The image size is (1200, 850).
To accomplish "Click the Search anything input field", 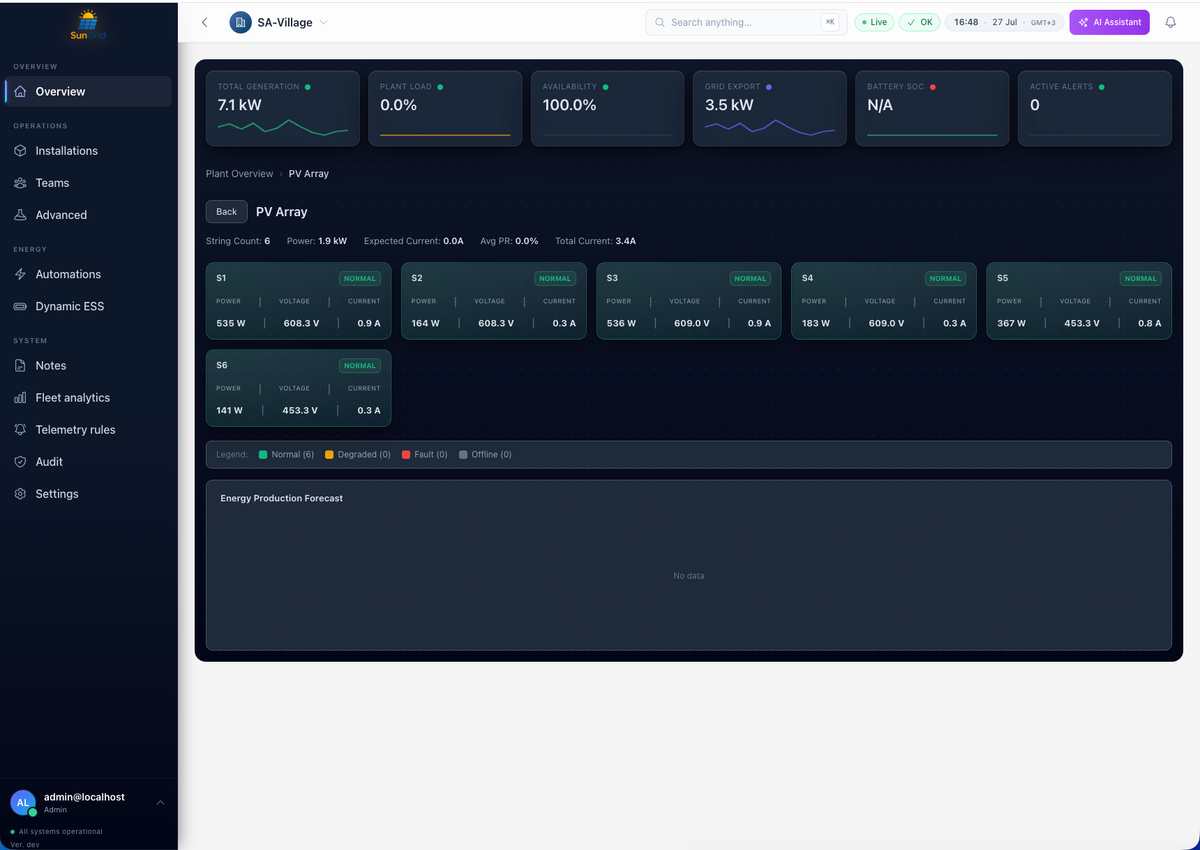I will pyautogui.click(x=746, y=22).
